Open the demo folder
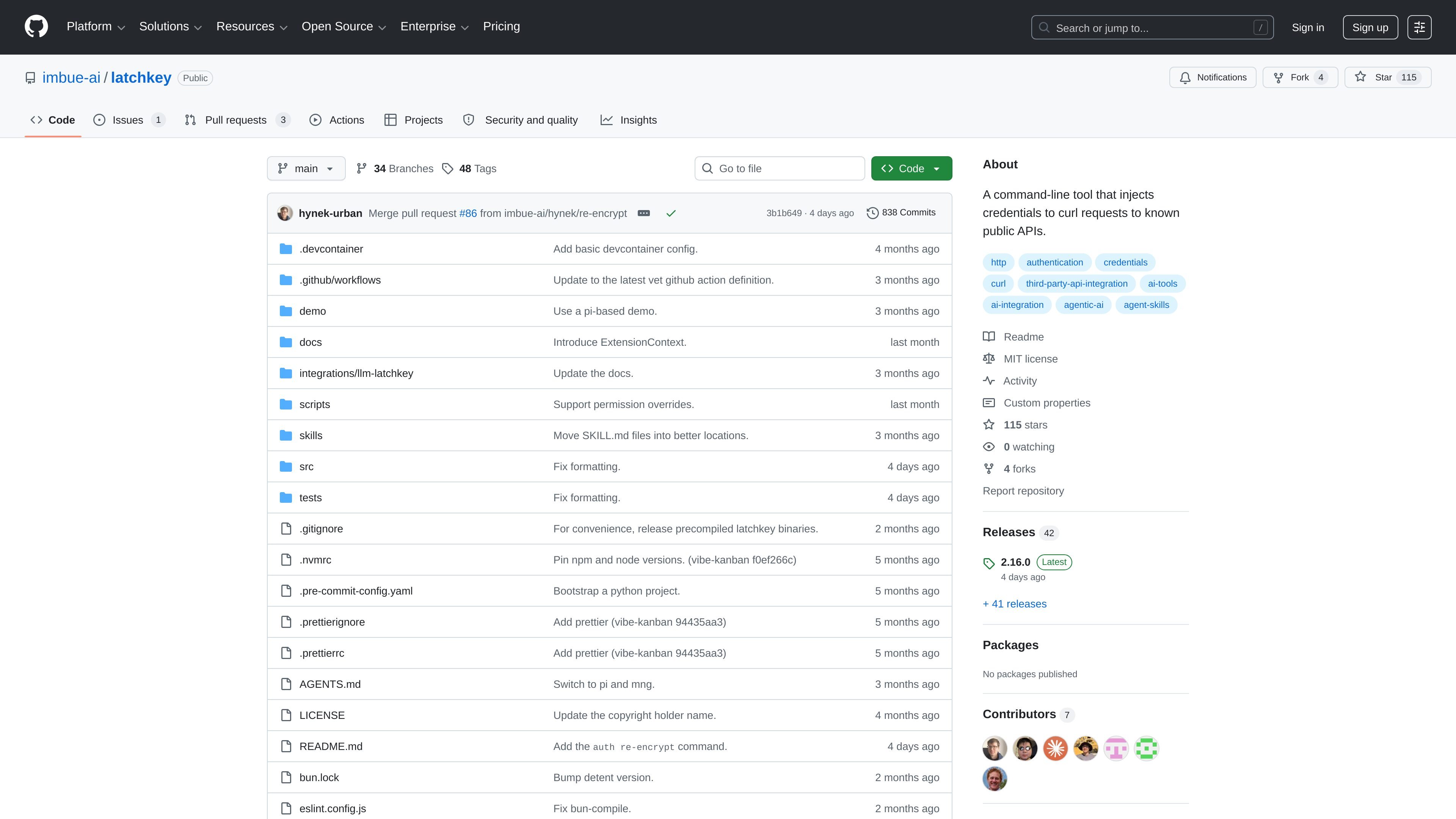 [x=312, y=311]
